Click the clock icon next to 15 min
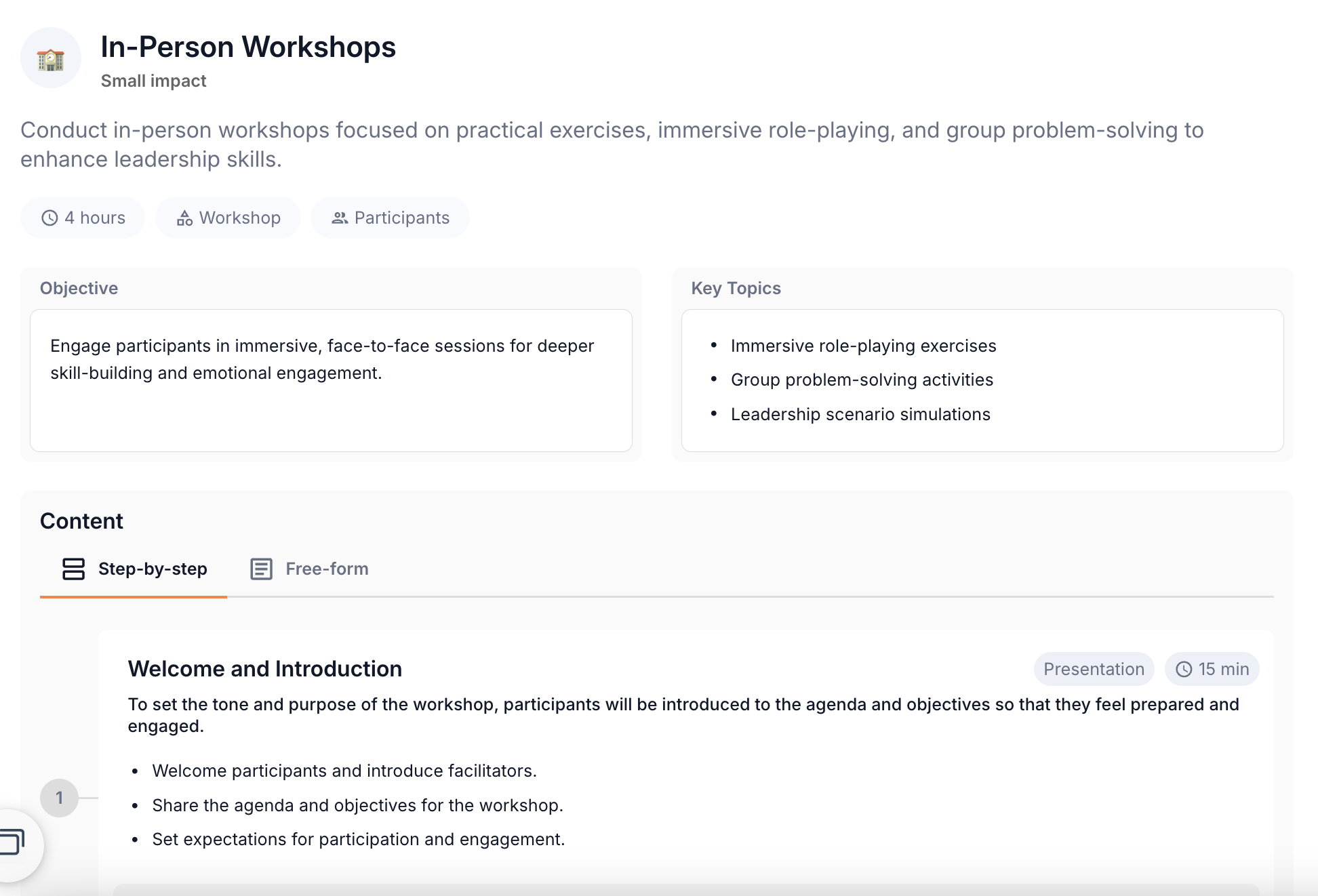Image resolution: width=1318 pixels, height=896 pixels. click(x=1184, y=670)
